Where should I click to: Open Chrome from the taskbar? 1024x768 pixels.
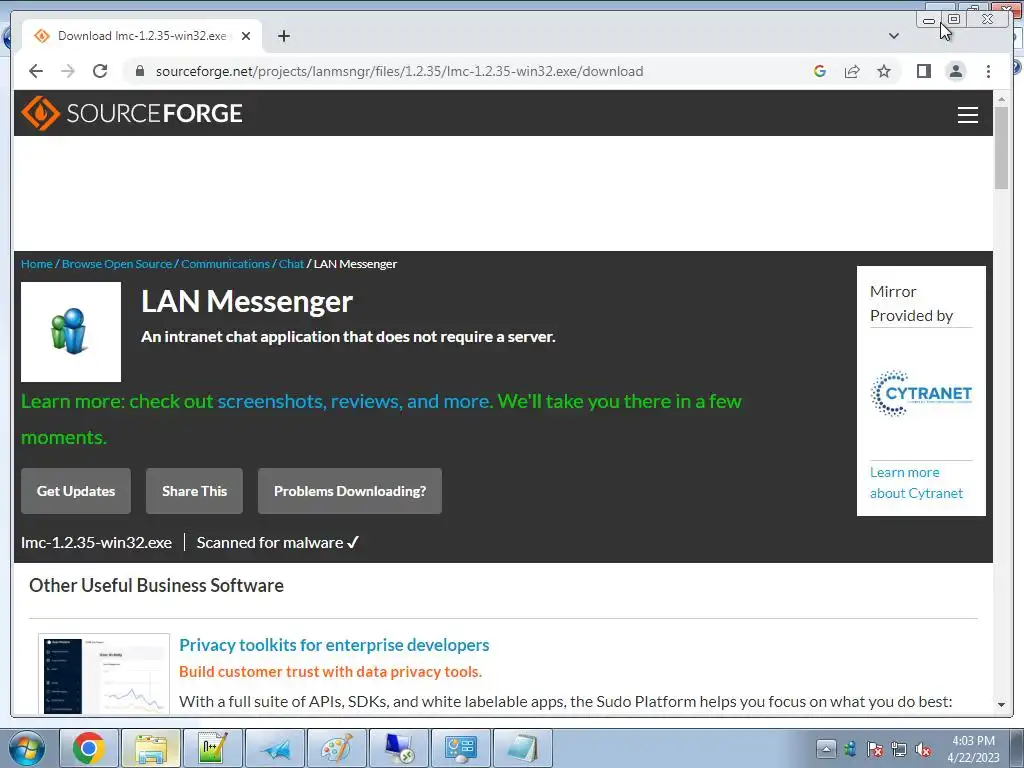89,748
